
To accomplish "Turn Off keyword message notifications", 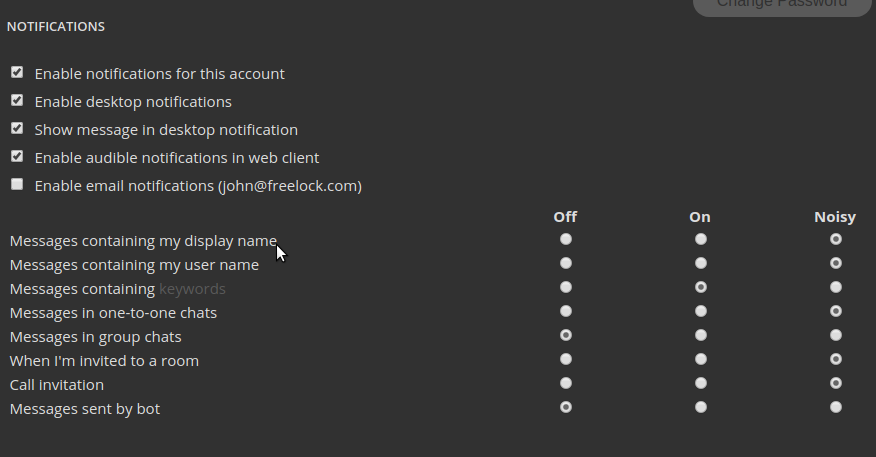I will pos(566,288).
